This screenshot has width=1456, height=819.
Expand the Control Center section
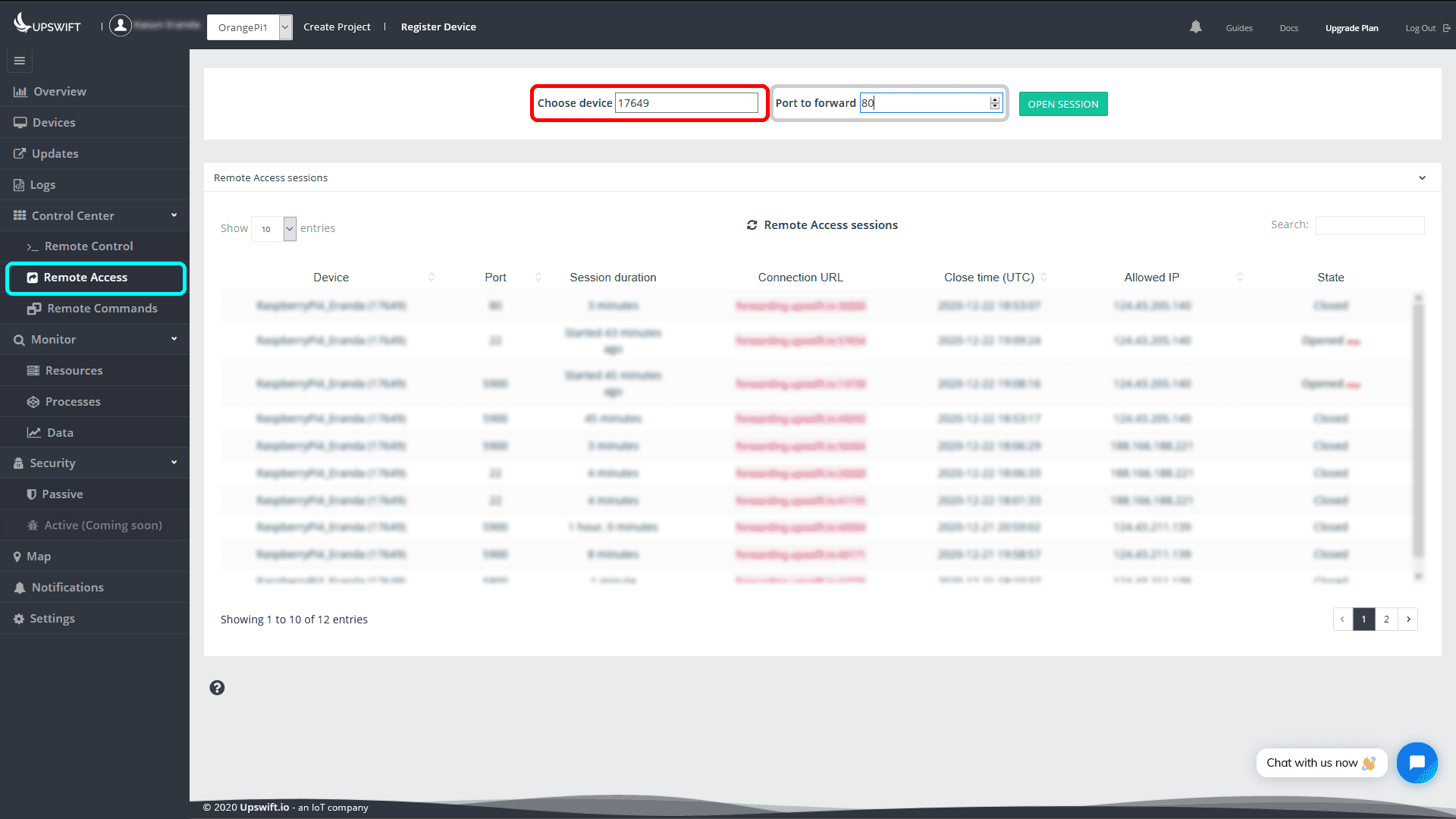tap(95, 215)
